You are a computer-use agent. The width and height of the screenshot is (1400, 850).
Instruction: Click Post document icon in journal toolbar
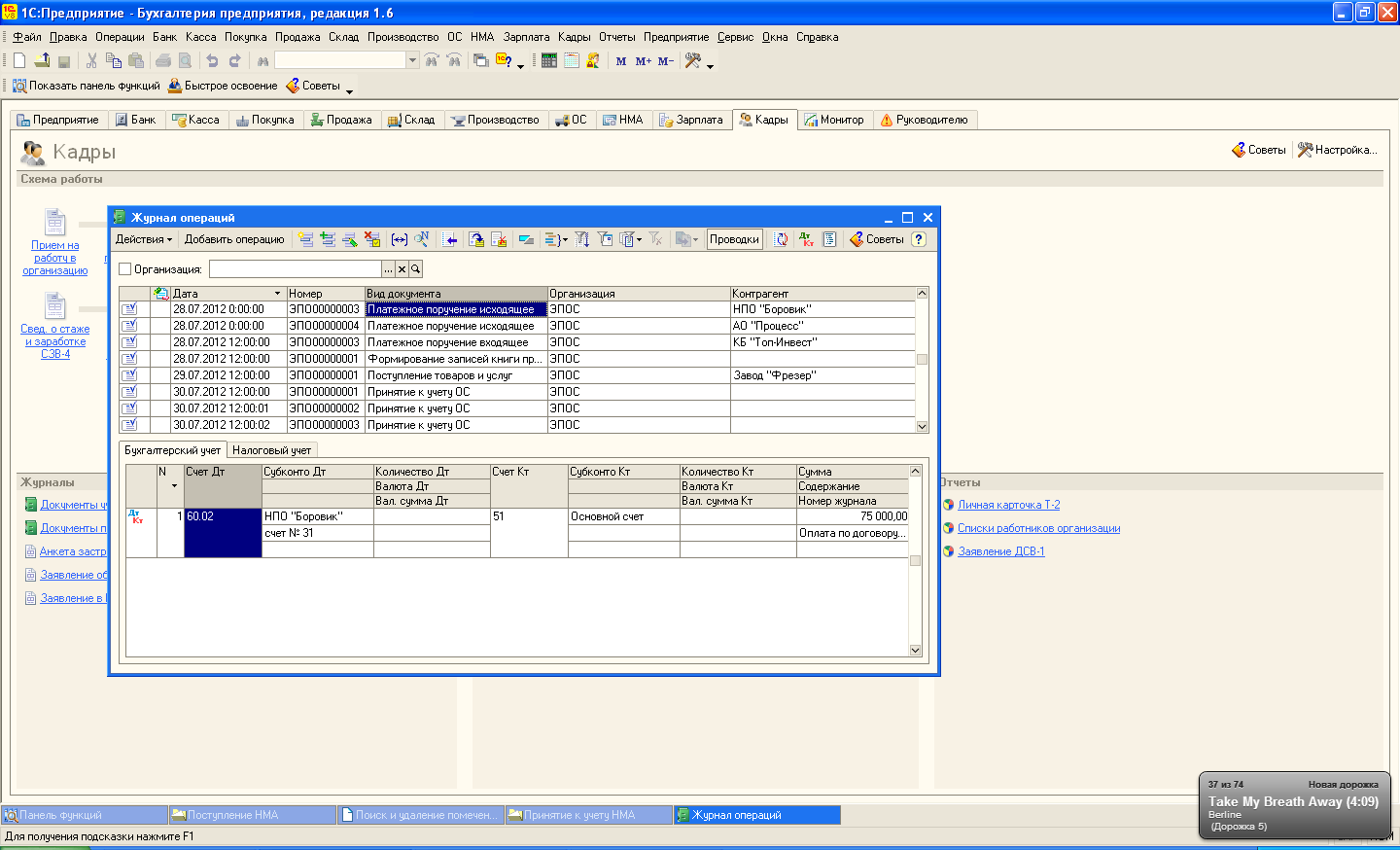476,239
